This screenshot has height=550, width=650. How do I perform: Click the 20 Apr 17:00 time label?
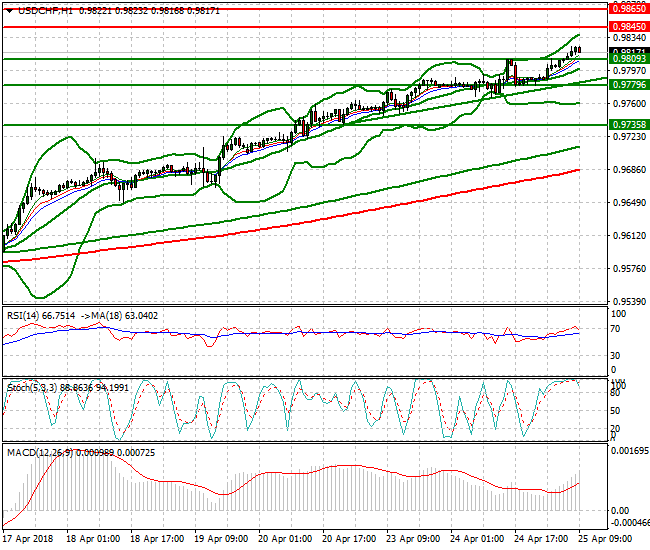click(349, 539)
